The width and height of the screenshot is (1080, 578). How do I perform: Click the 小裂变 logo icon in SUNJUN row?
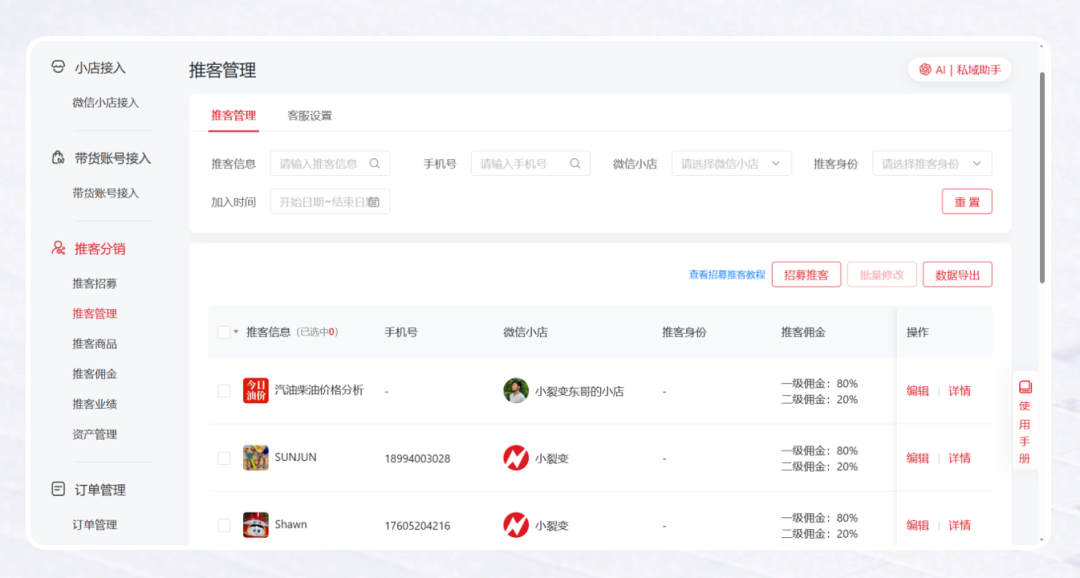tap(516, 458)
